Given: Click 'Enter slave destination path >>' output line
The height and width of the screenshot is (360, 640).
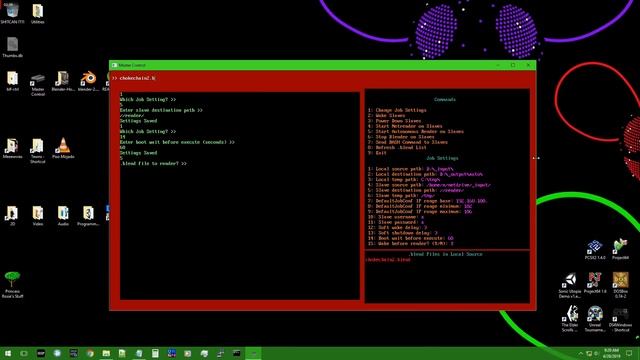Looking at the screenshot, I should pos(161,110).
